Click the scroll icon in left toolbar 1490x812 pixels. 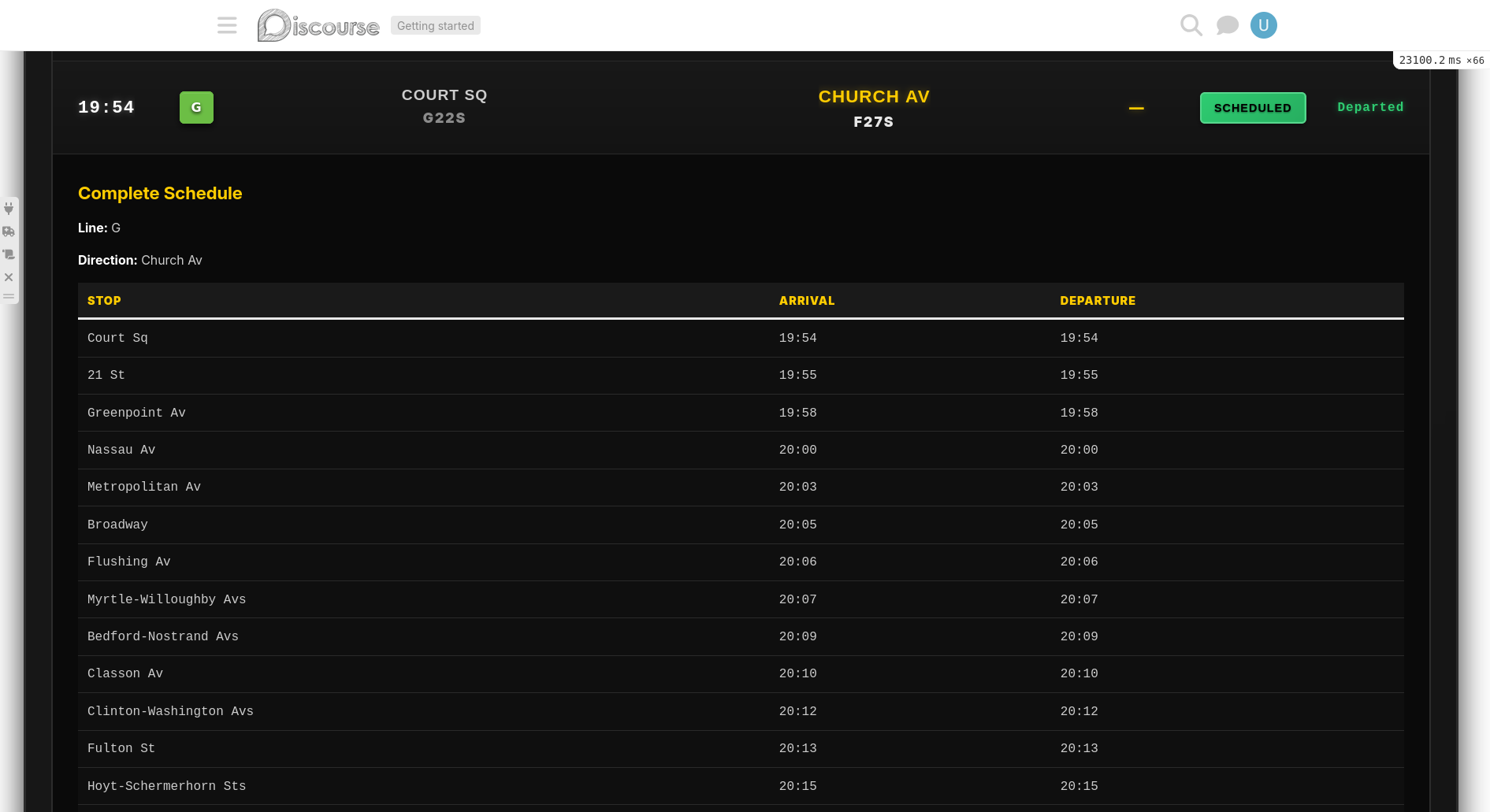point(9,254)
